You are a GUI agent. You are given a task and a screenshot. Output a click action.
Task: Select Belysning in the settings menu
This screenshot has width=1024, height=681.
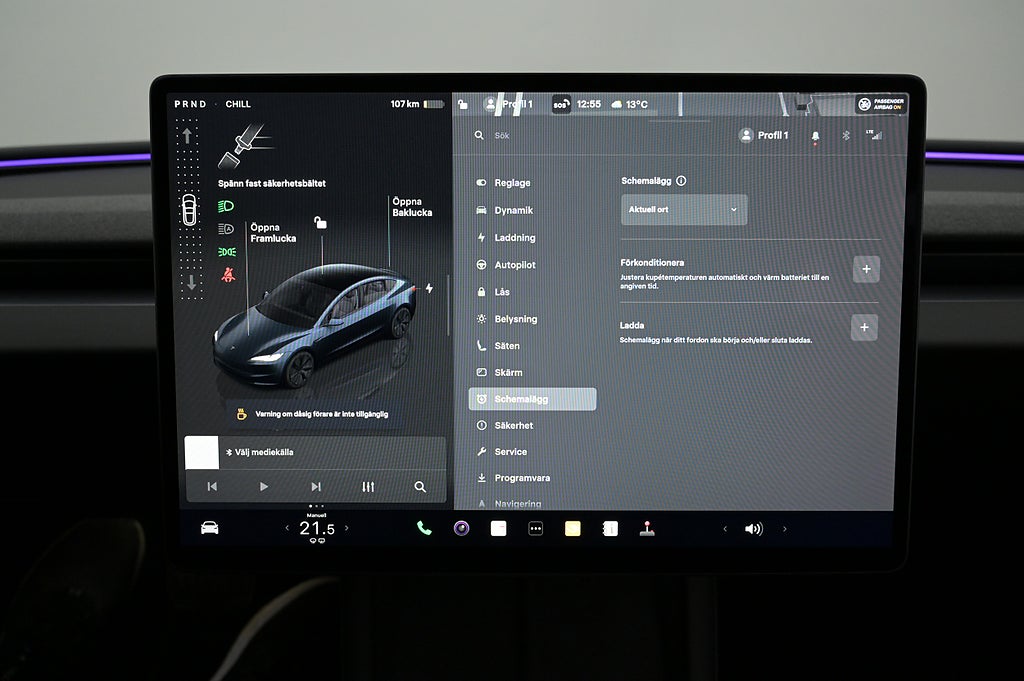pos(515,319)
